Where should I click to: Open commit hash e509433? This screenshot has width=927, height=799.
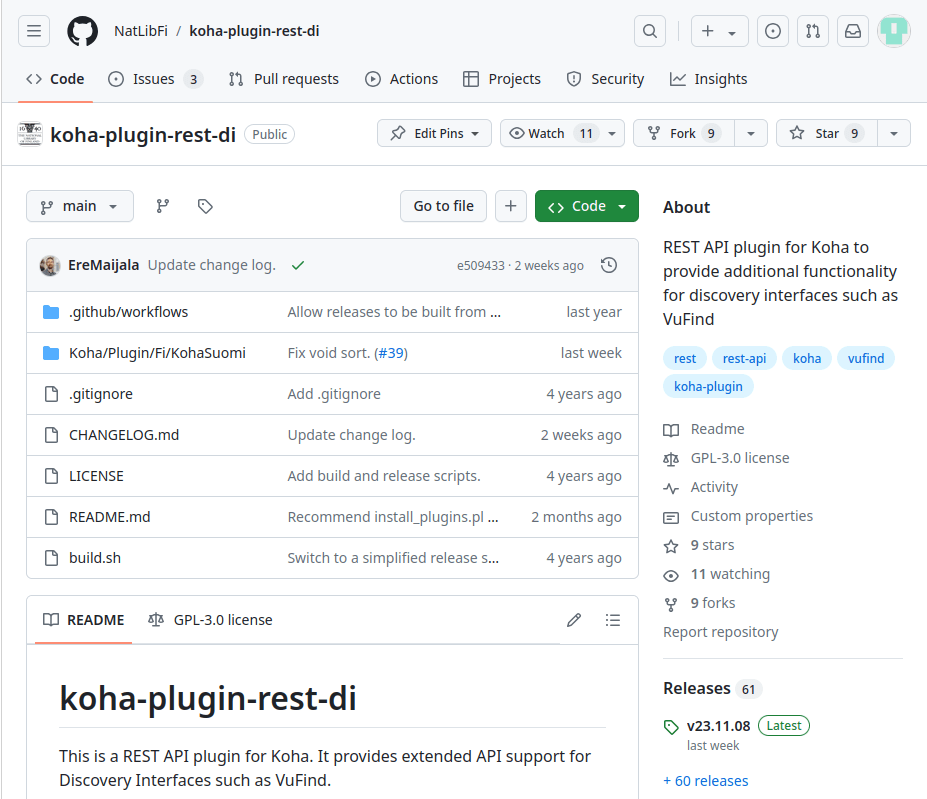click(481, 266)
